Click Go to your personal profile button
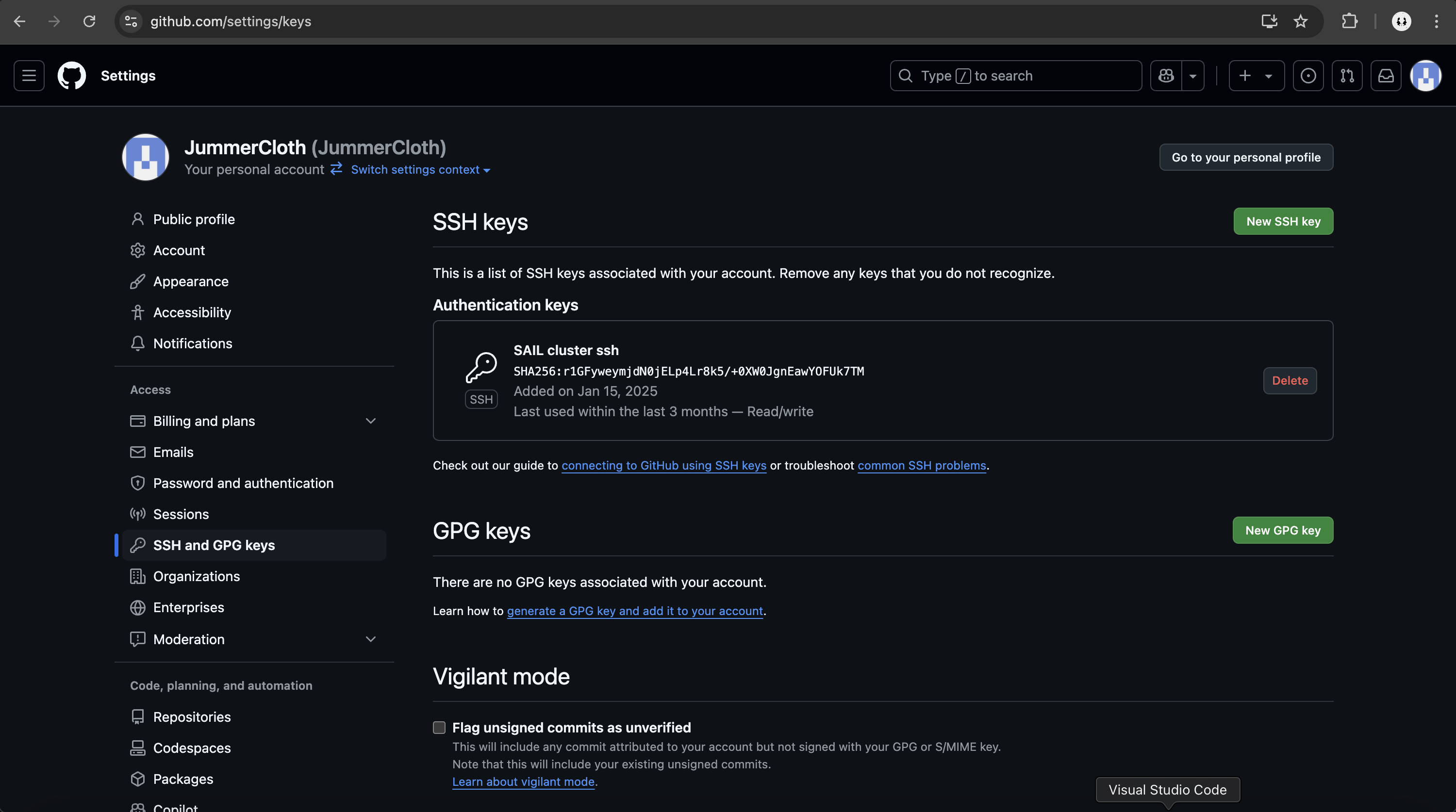Image resolution: width=1456 pixels, height=812 pixels. [1246, 157]
